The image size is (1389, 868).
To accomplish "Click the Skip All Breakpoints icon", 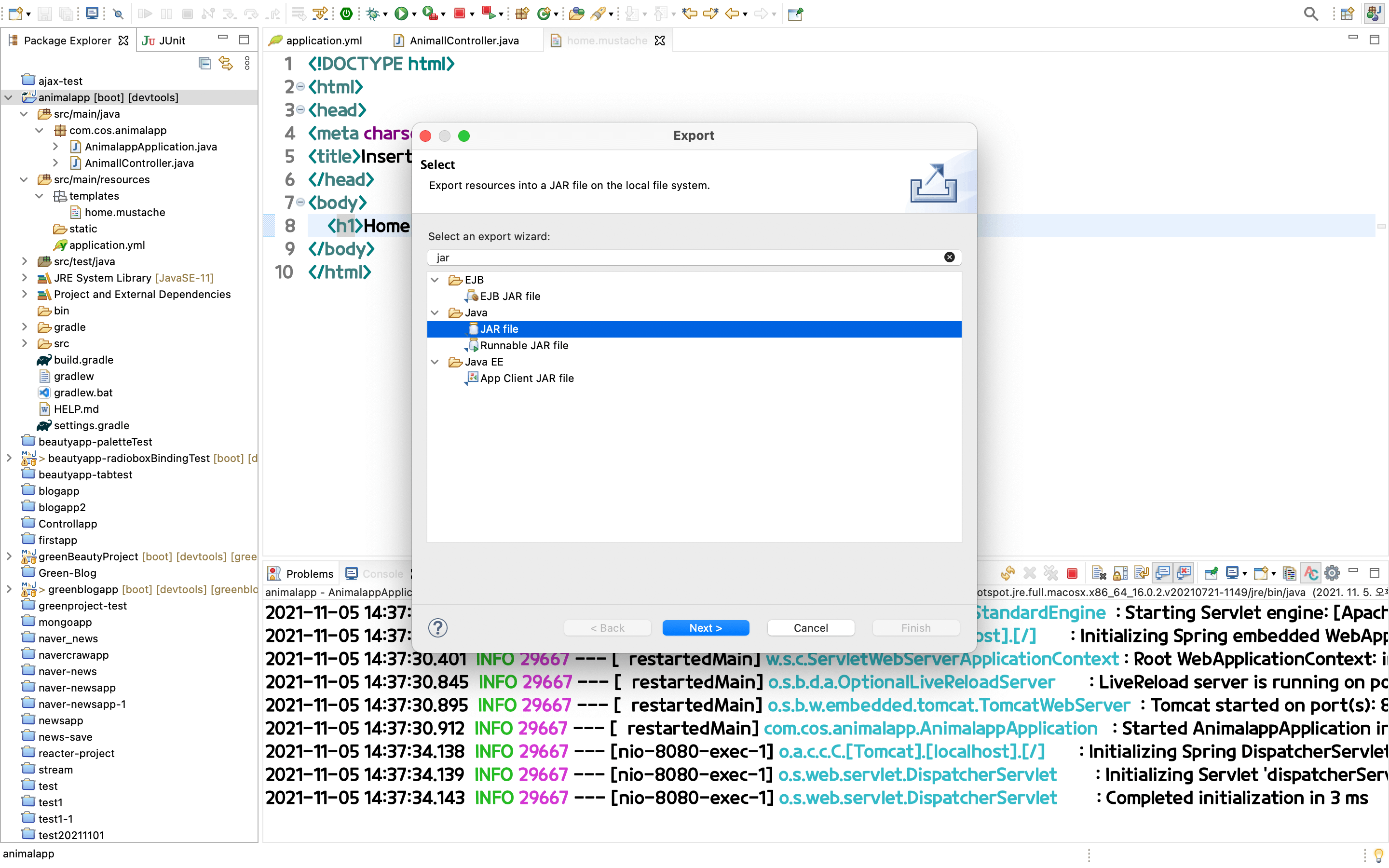I will (118, 13).
